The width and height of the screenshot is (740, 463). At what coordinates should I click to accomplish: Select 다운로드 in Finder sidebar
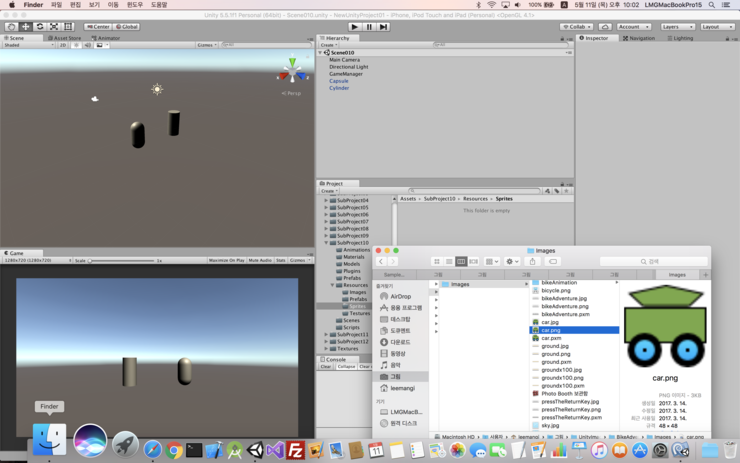401,342
